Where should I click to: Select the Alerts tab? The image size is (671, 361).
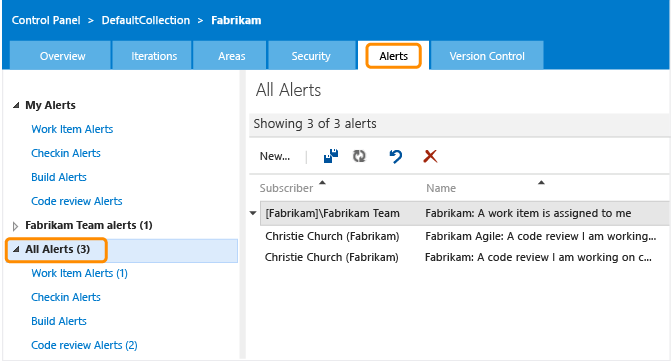[x=394, y=56]
